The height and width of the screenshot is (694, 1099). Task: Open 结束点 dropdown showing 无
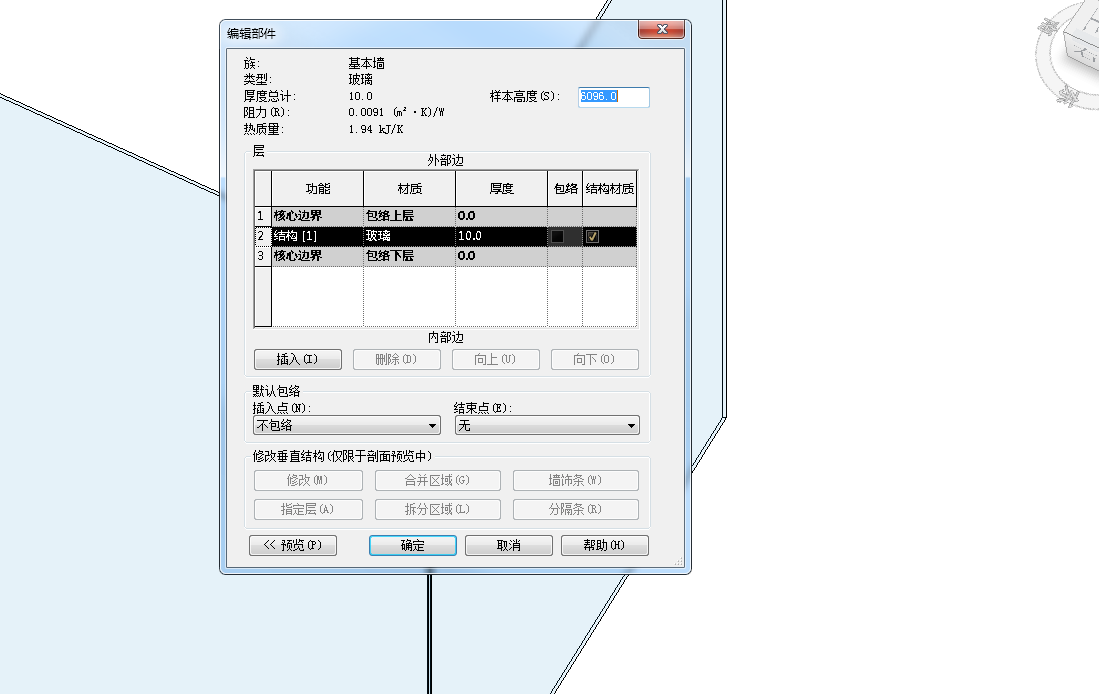click(547, 426)
